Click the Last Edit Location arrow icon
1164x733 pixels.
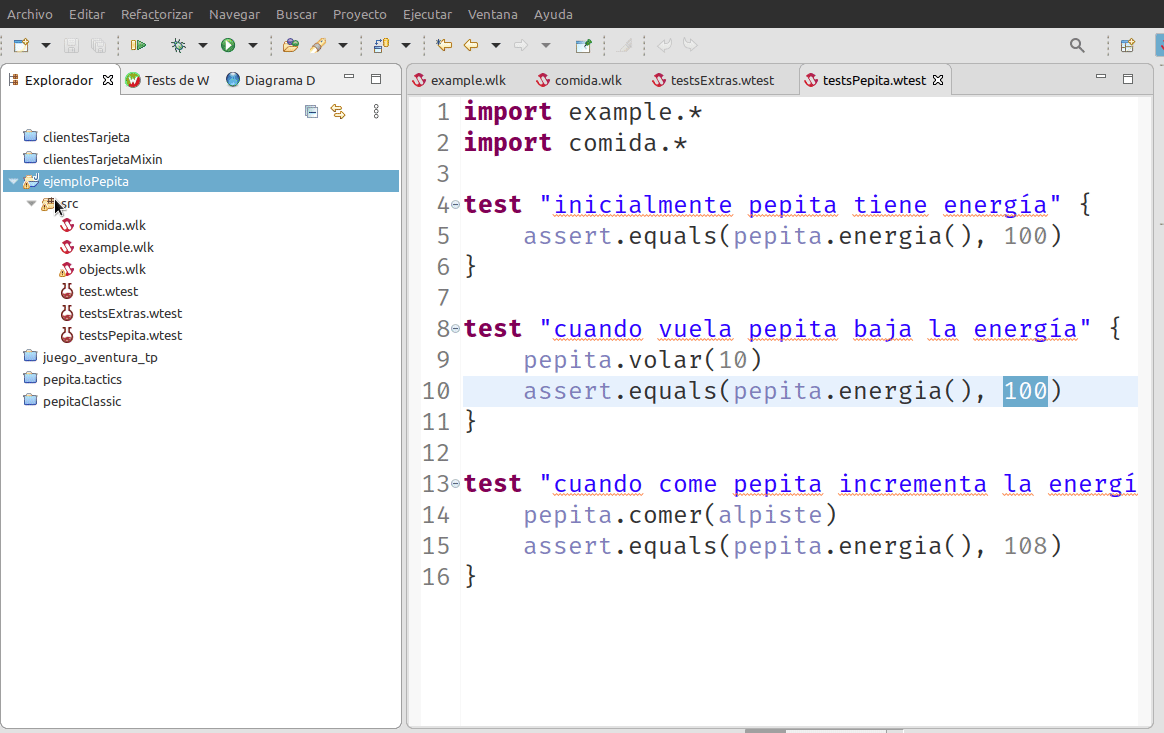click(x=444, y=45)
